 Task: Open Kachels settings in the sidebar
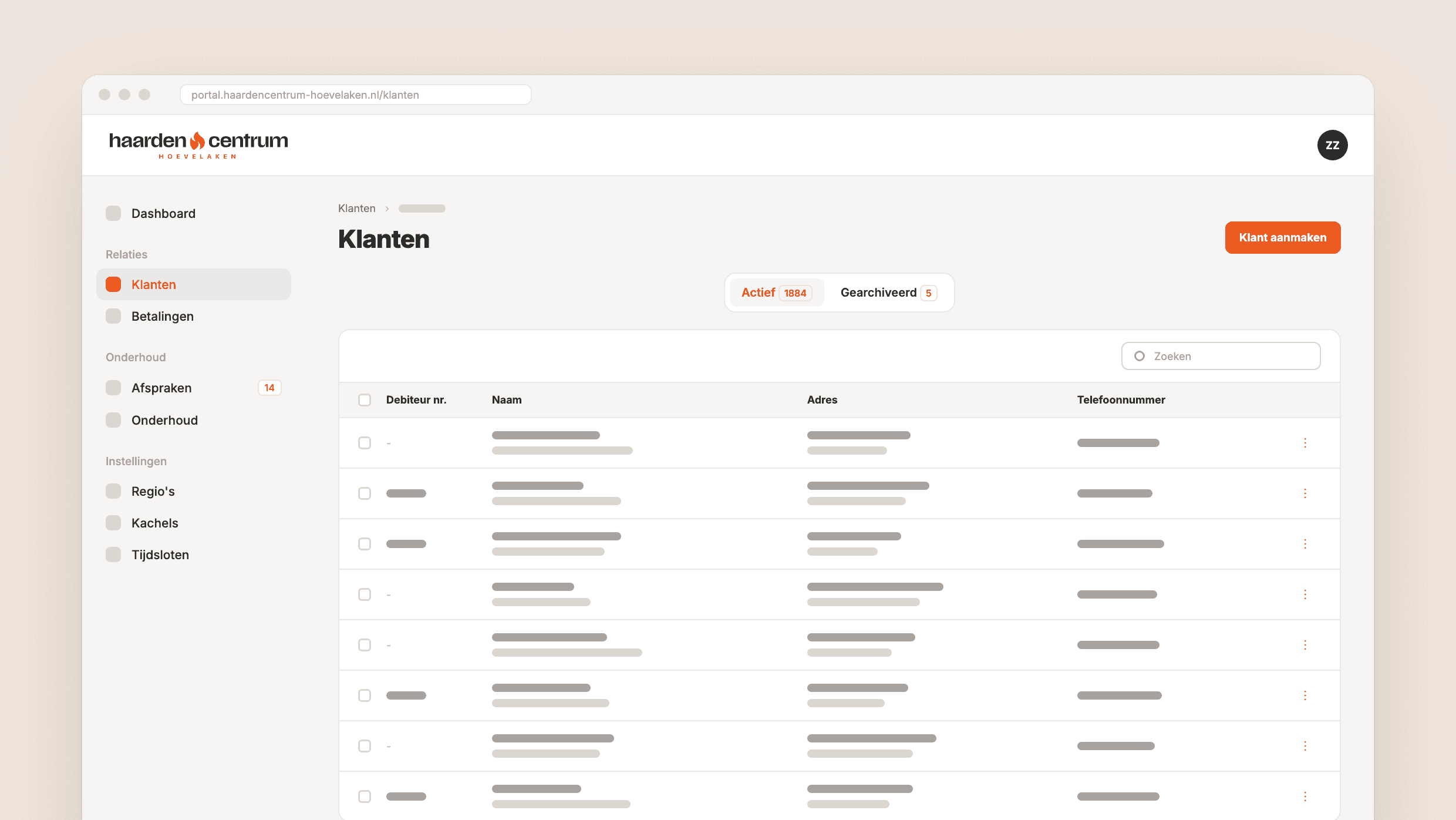194,523
